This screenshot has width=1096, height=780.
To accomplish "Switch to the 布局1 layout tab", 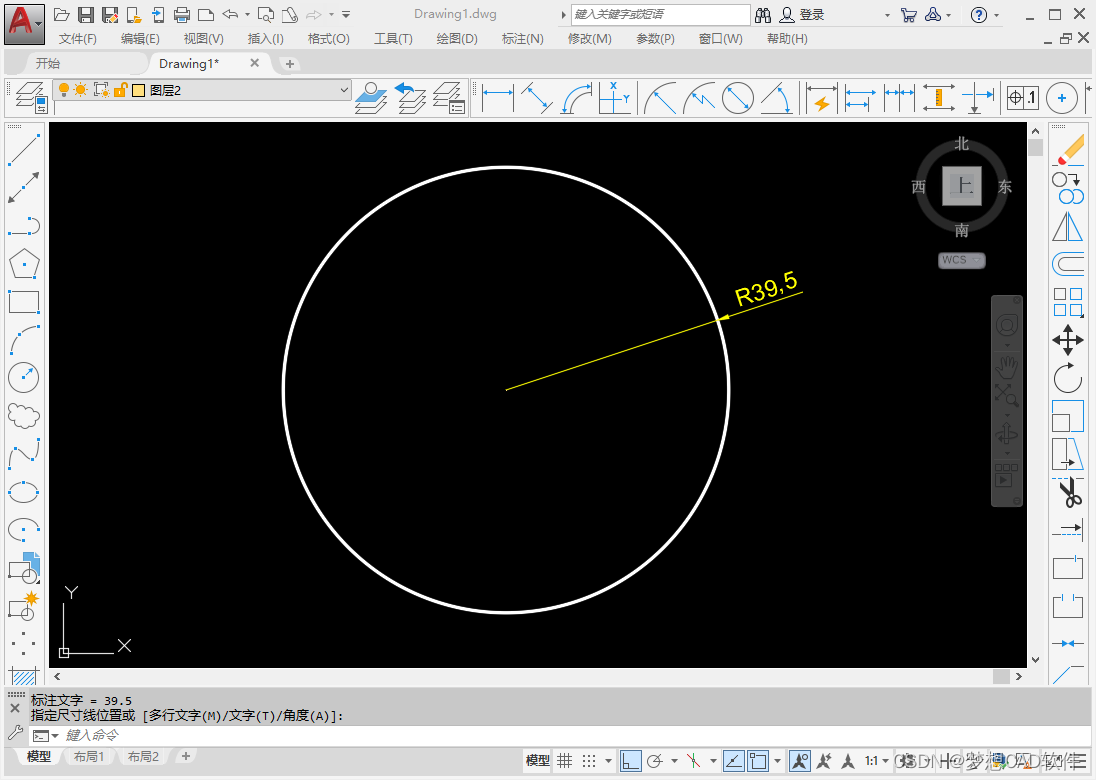I will [89, 756].
